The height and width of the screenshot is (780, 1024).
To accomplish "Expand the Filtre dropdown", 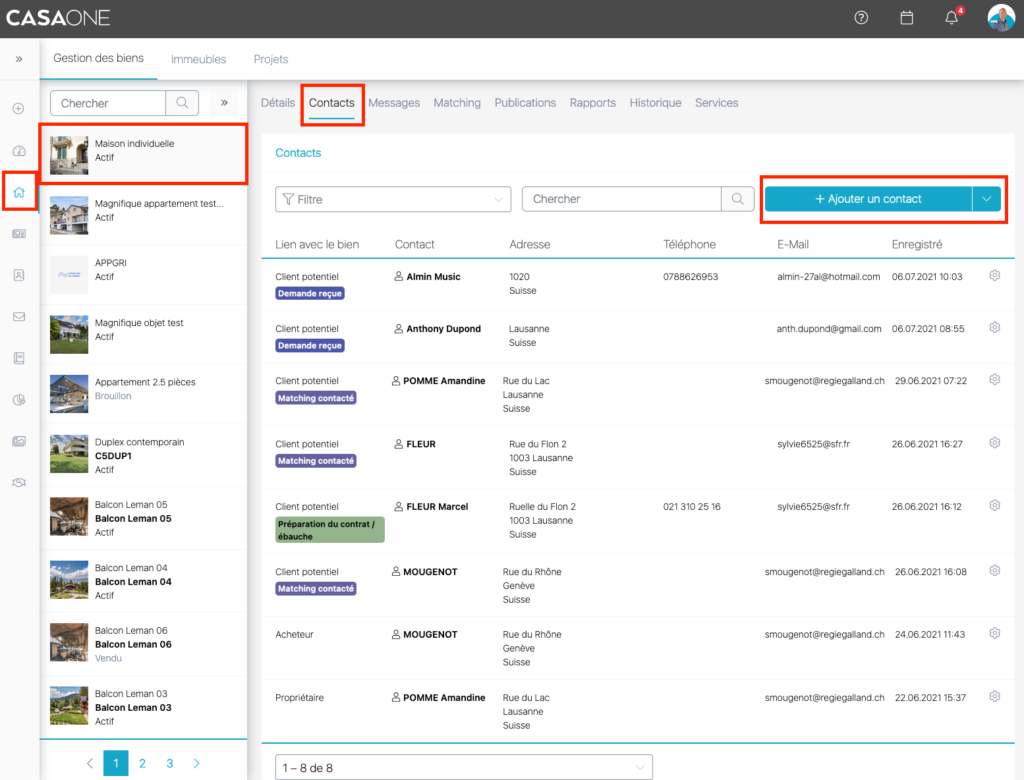I will coord(392,199).
